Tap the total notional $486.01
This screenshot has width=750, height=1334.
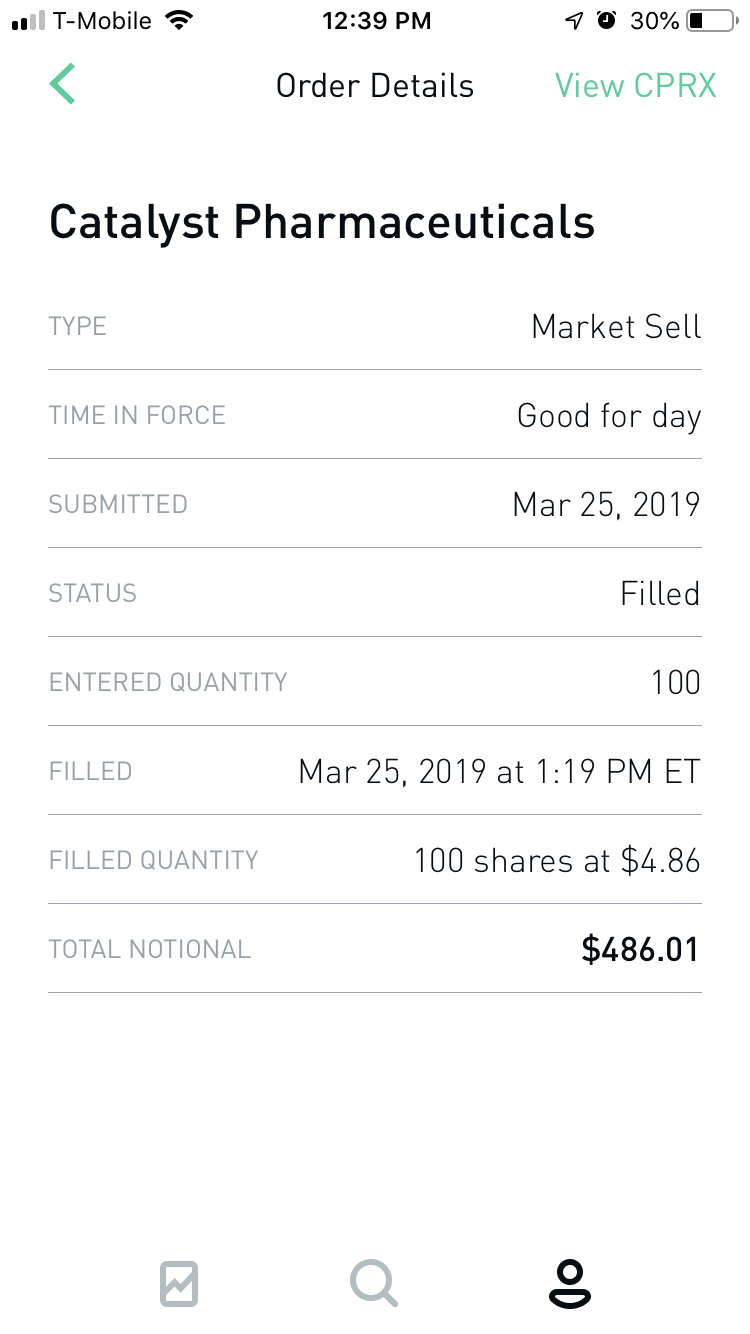(640, 950)
